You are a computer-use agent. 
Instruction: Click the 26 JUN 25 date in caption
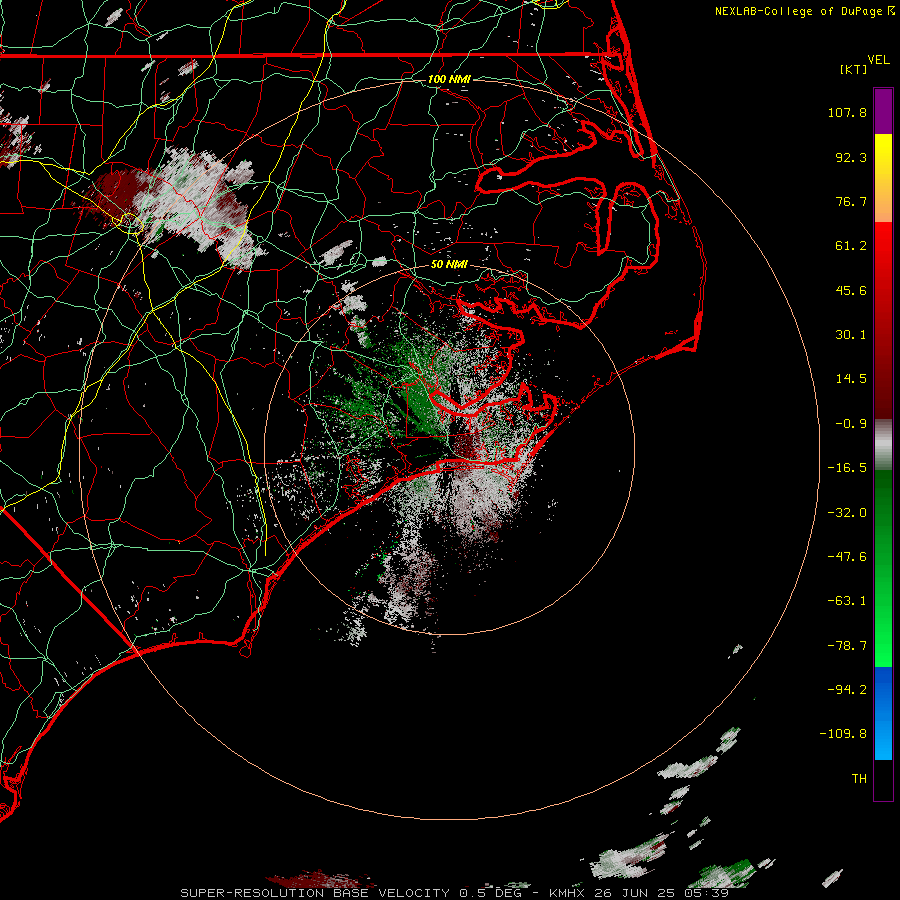pyautogui.click(x=633, y=893)
